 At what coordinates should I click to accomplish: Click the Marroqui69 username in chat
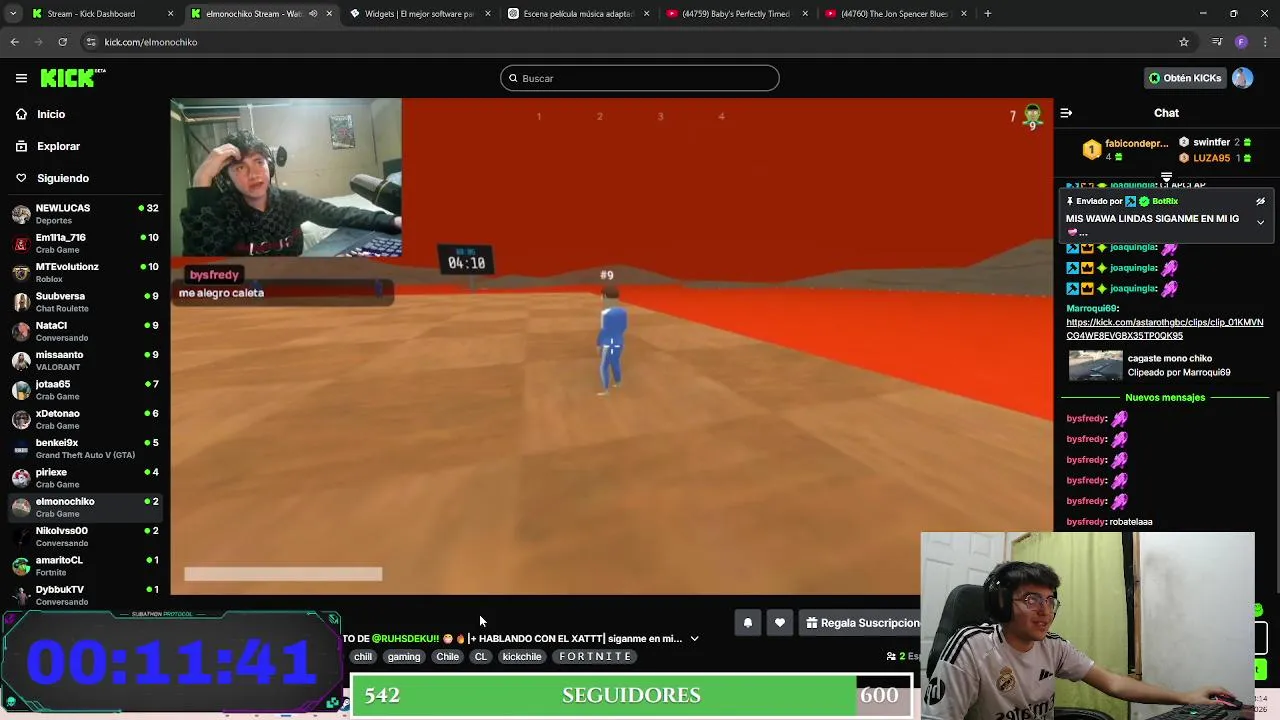point(1091,309)
